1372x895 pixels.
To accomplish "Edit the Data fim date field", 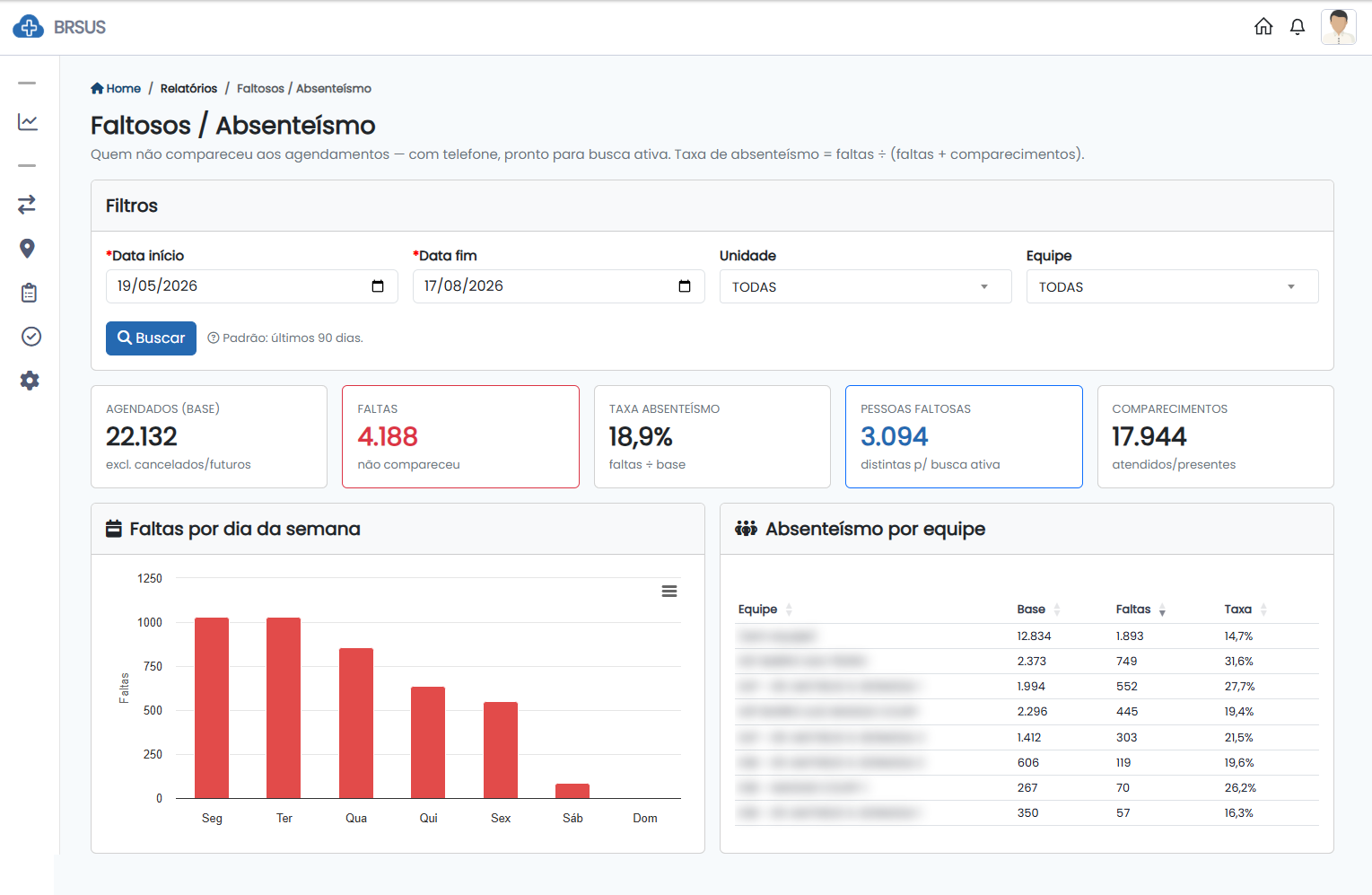I will tap(558, 286).
